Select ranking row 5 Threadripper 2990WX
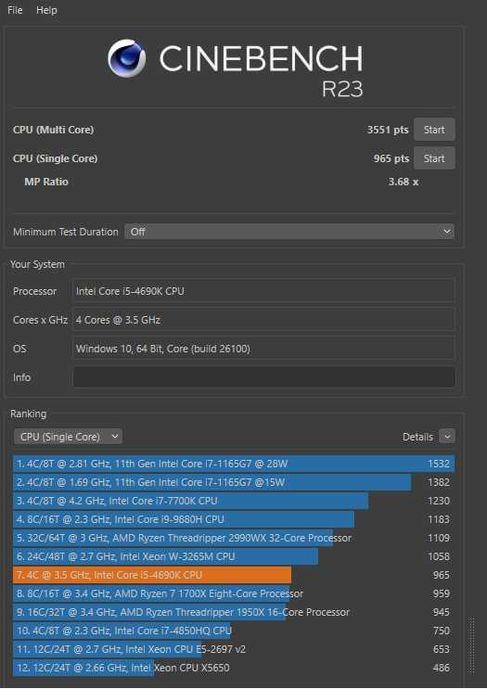Image resolution: width=487 pixels, height=699 pixels. pyautogui.click(x=234, y=538)
